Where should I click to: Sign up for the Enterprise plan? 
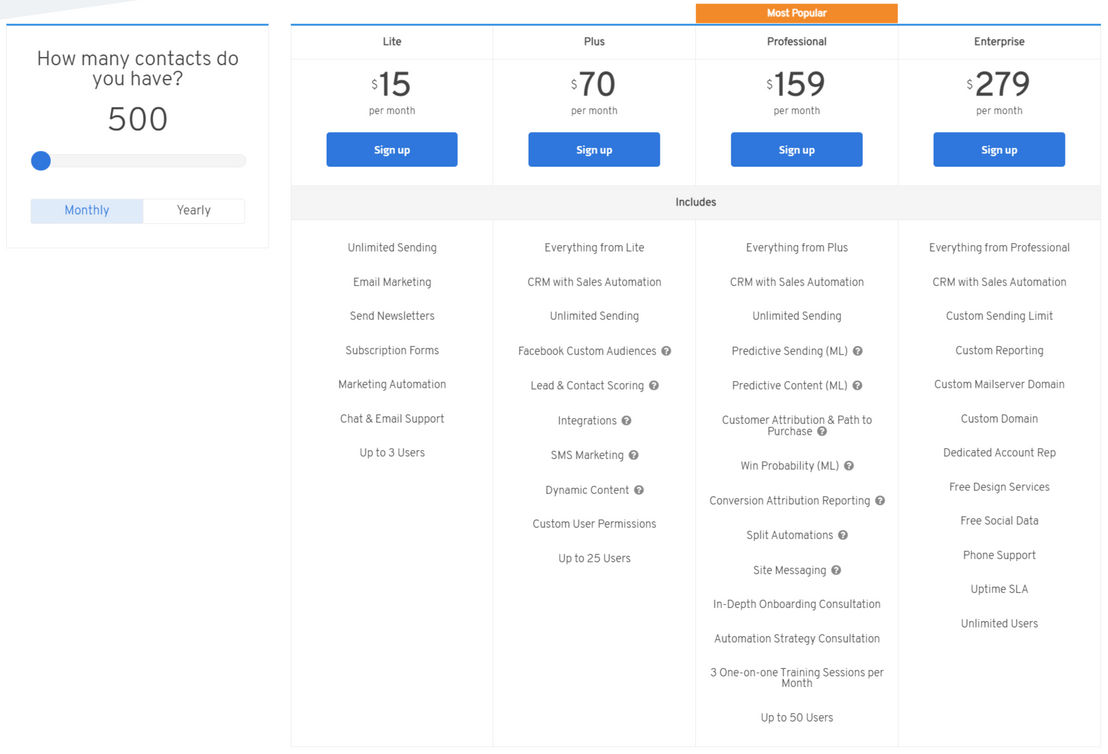pyautogui.click(x=999, y=150)
